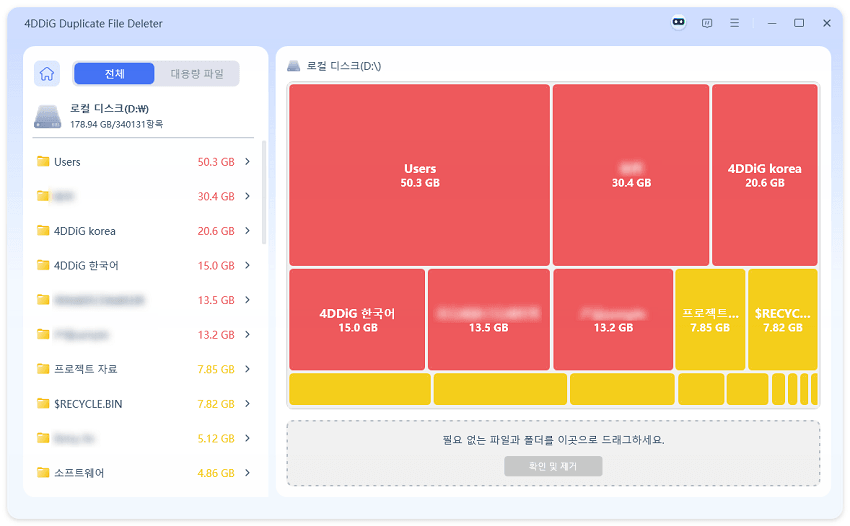Expand the 13.5 GB folder chevron

tap(247, 300)
